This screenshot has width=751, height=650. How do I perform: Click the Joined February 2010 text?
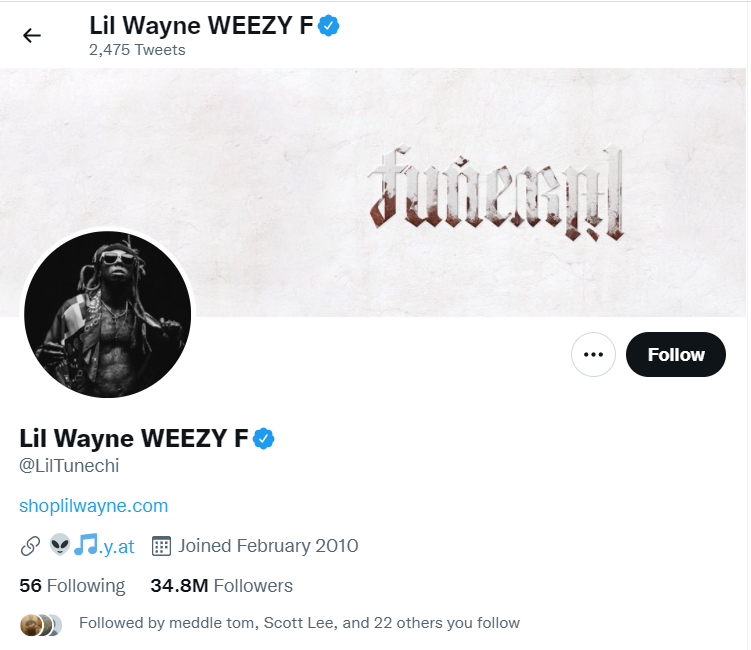(x=268, y=546)
